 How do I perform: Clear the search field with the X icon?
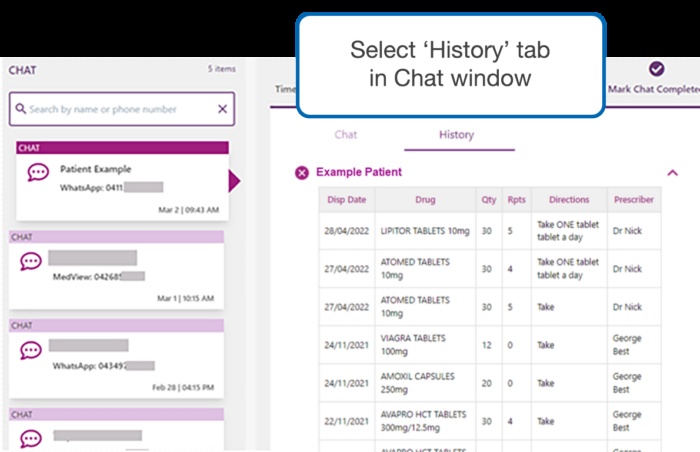(222, 109)
